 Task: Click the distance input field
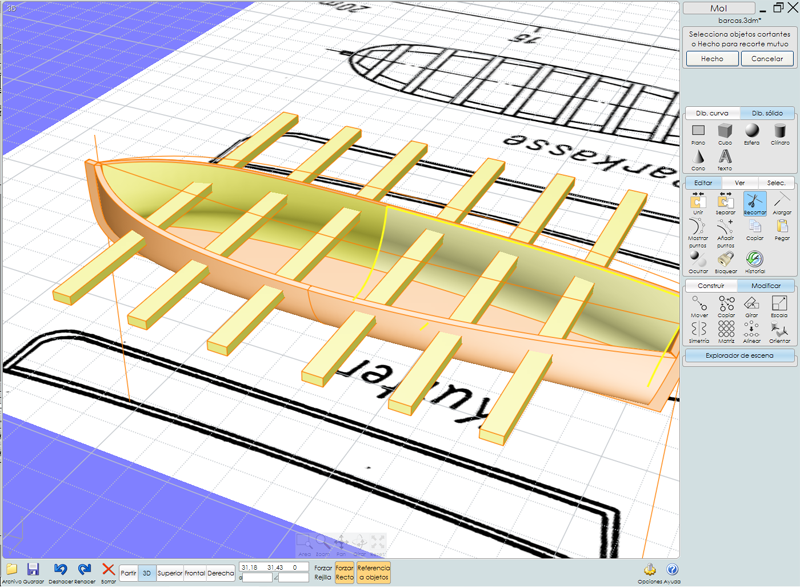(257, 577)
